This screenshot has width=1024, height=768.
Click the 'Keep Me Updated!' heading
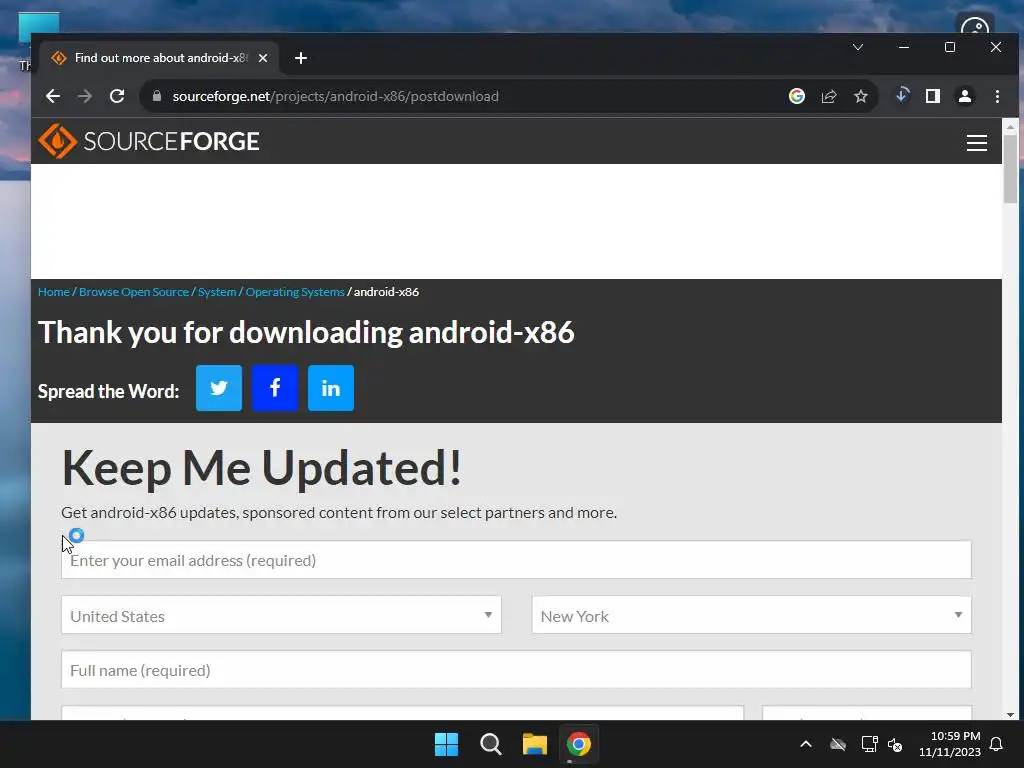point(261,468)
